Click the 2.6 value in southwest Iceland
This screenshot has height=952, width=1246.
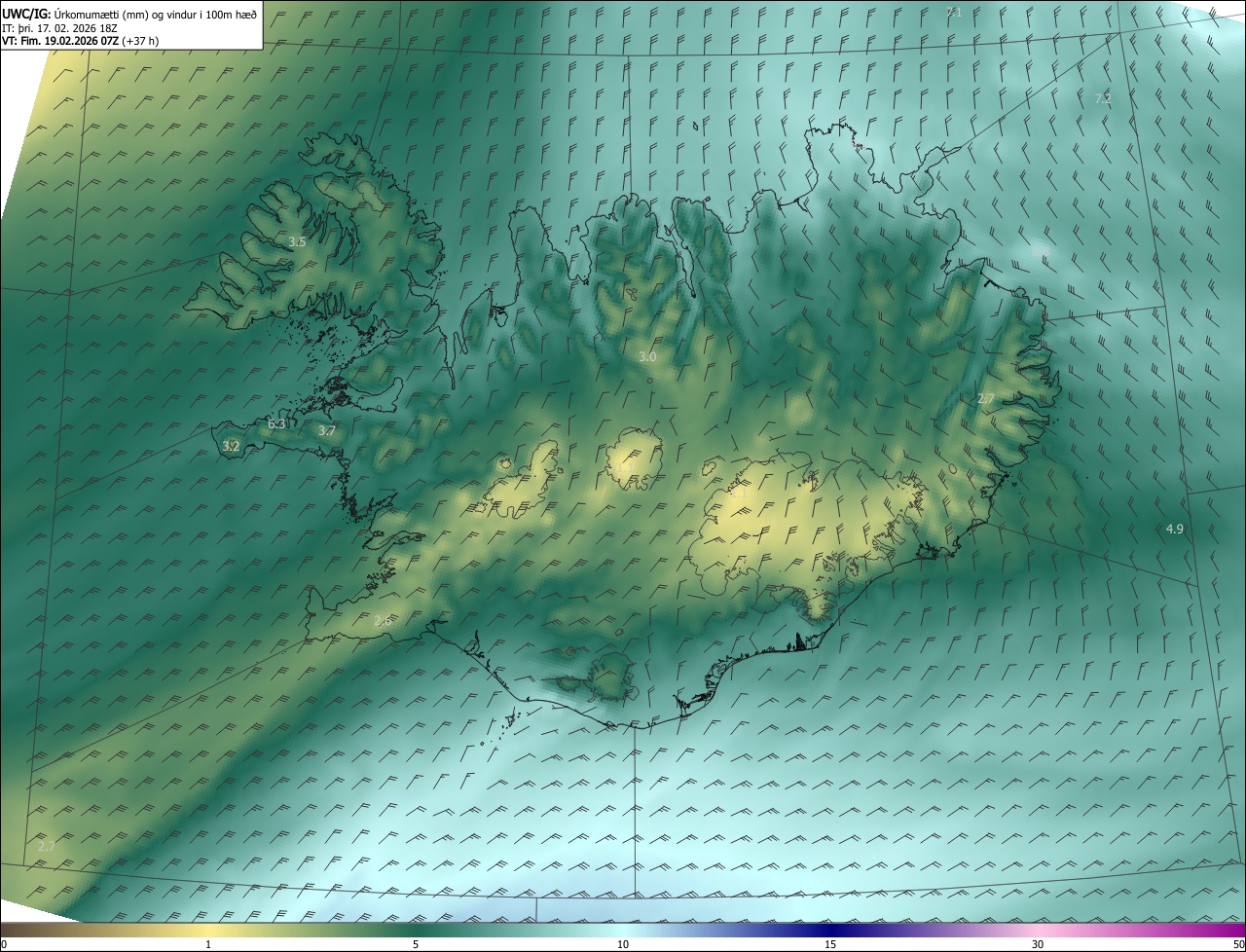[383, 620]
